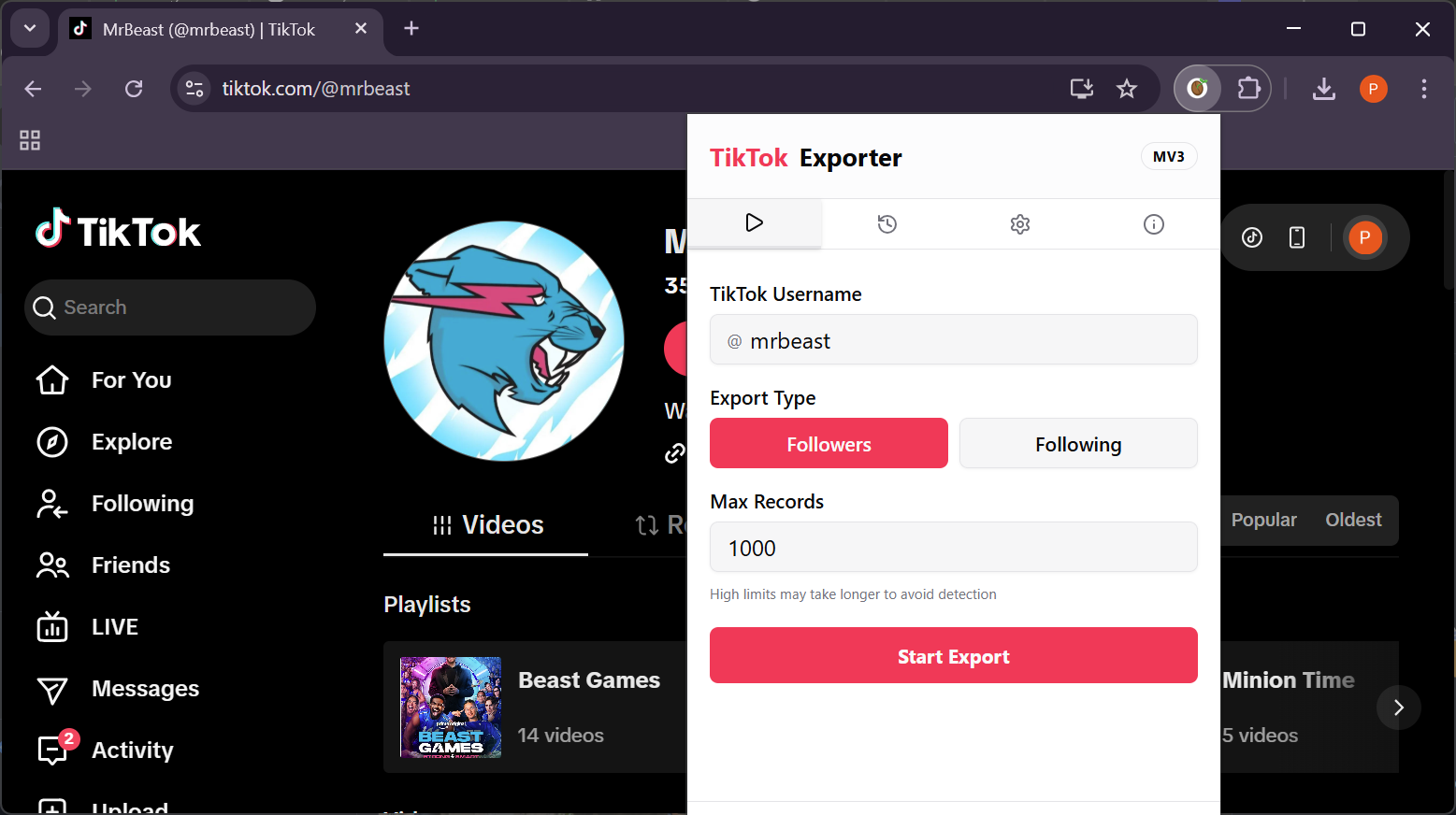
Task: Open the Info tab in TikTok Exporter
Action: tap(1154, 224)
